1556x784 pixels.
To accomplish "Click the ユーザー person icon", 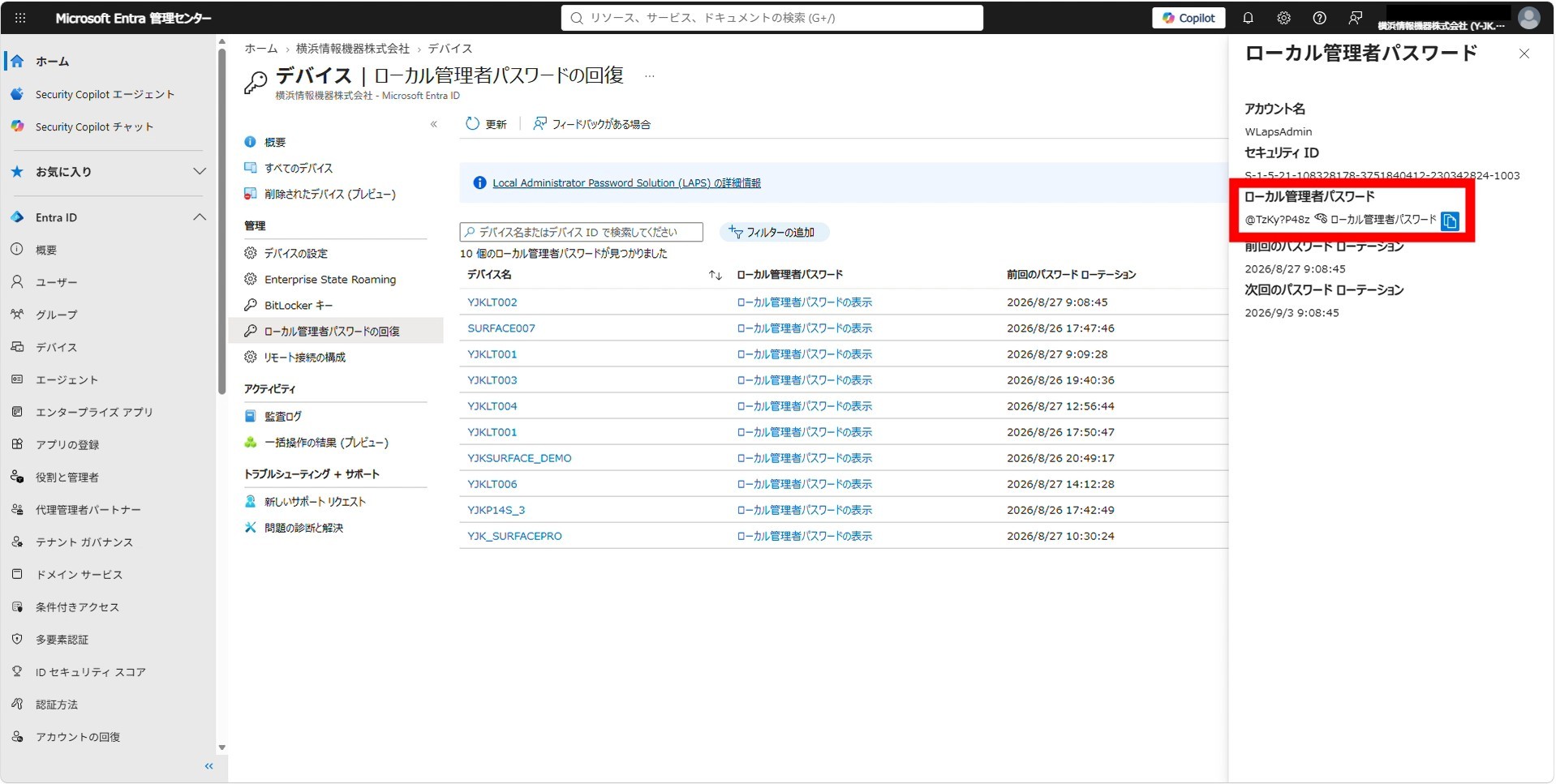I will [17, 282].
